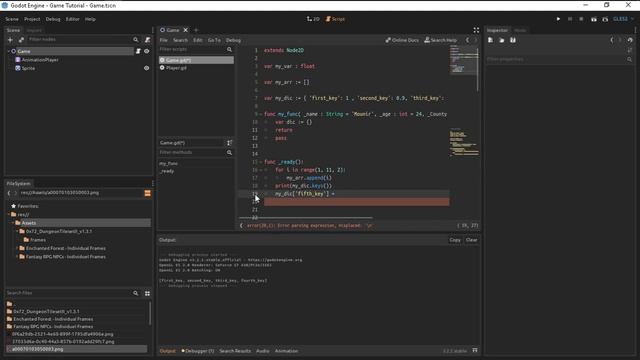Switch to the Inspector tab

pos(497,30)
